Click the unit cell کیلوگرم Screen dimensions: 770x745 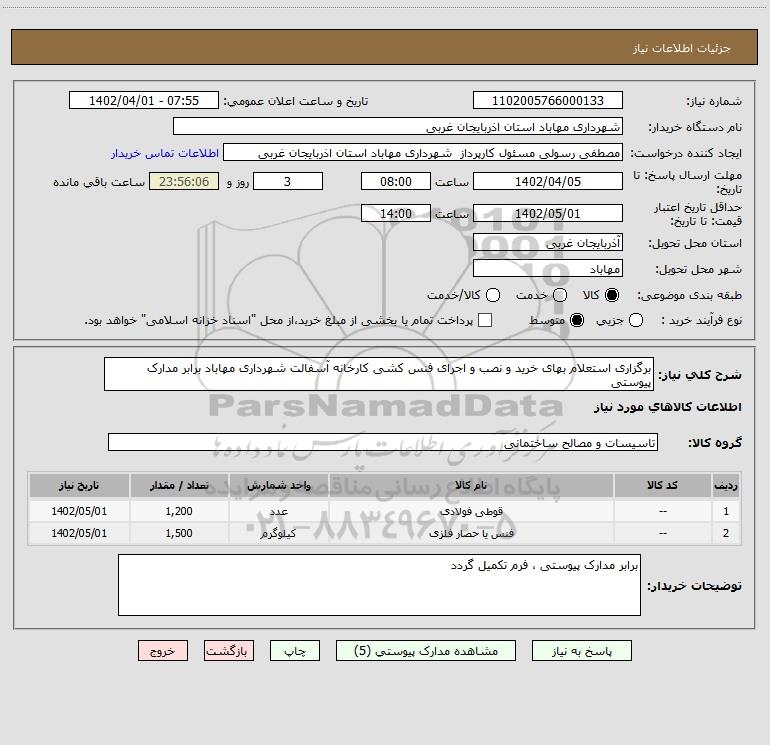(x=278, y=533)
